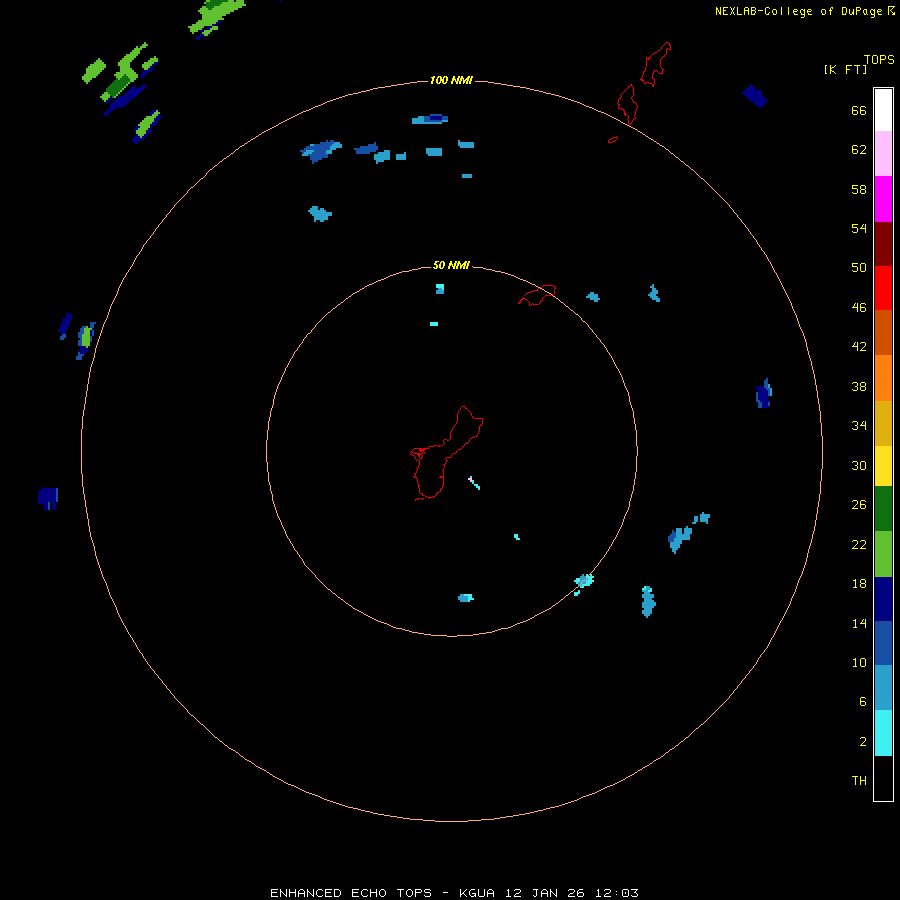Click the cyan 10 color band

883,733
